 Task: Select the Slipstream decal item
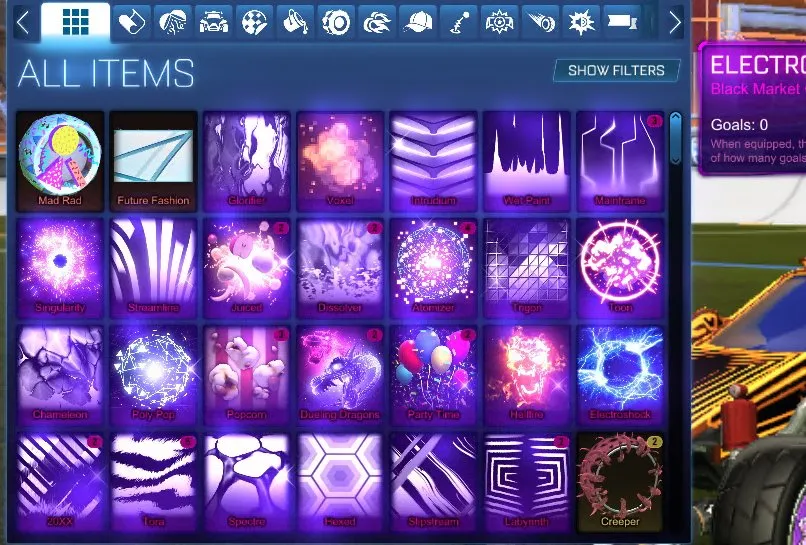[433, 482]
